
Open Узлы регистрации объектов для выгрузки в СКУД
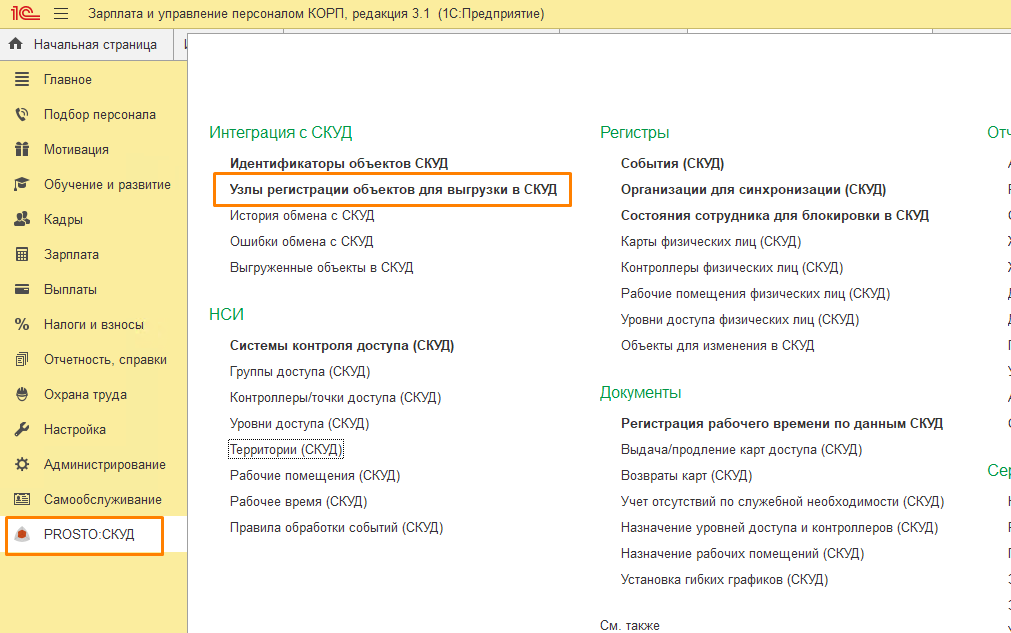[393, 189]
